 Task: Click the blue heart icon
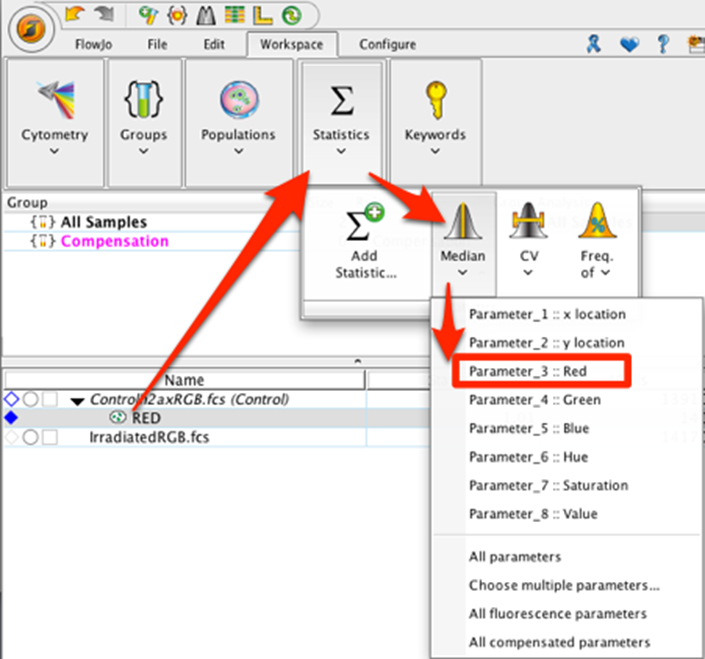[629, 45]
